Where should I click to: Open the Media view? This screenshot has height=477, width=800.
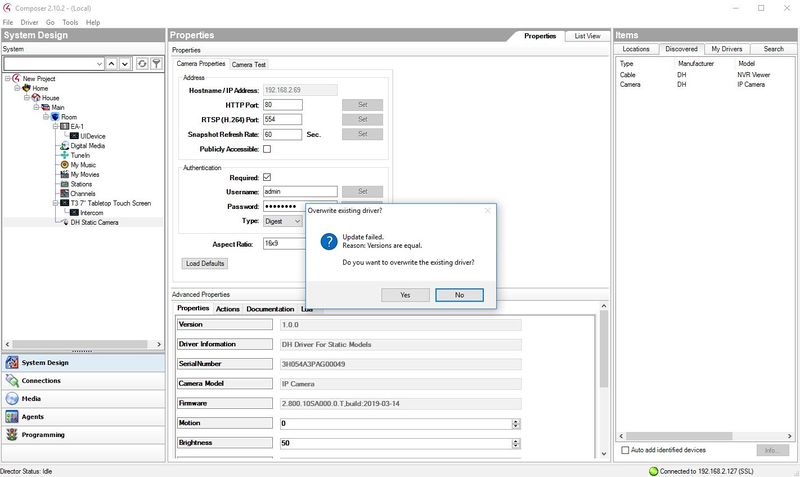[83, 398]
